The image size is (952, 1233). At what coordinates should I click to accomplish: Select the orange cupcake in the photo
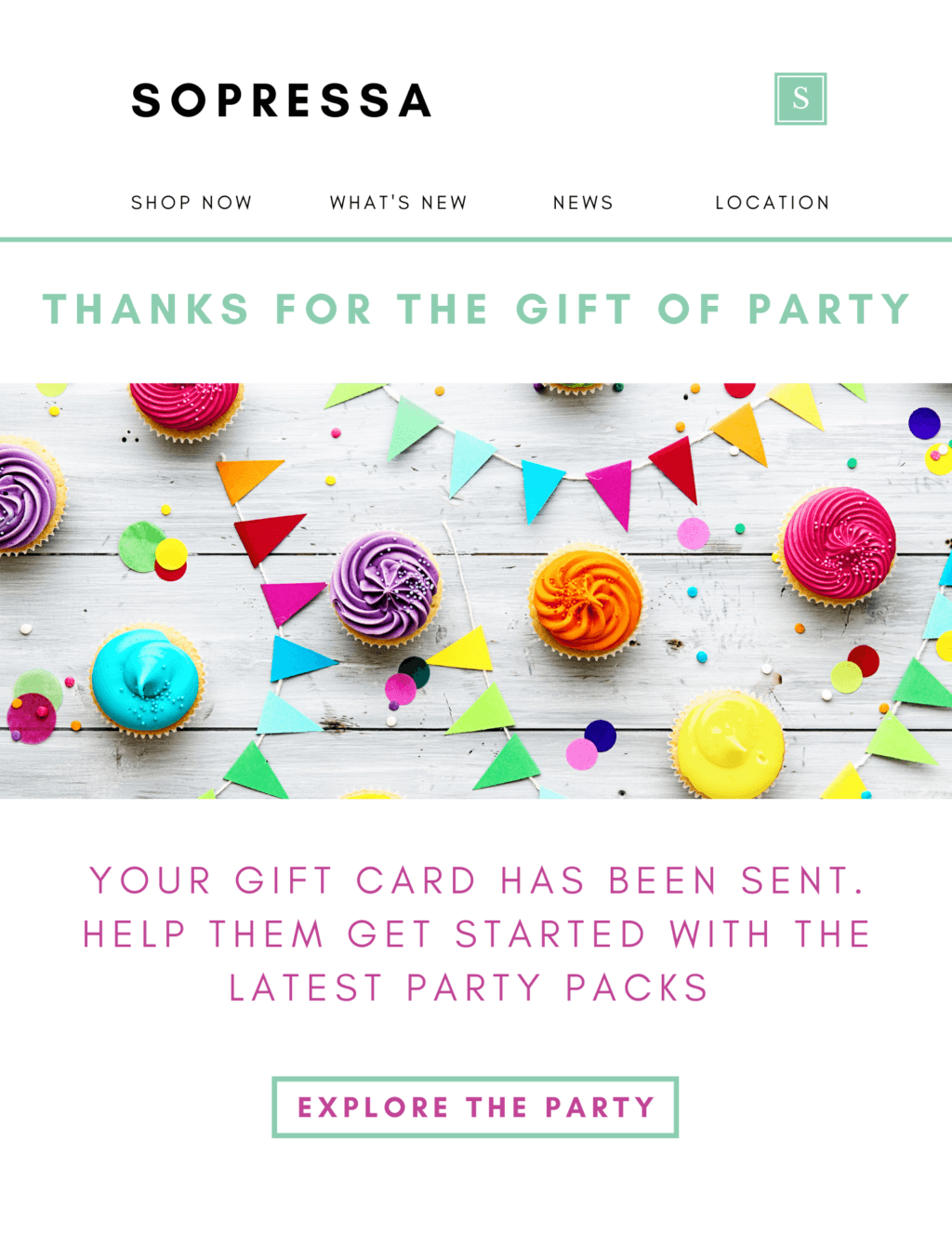[586, 600]
